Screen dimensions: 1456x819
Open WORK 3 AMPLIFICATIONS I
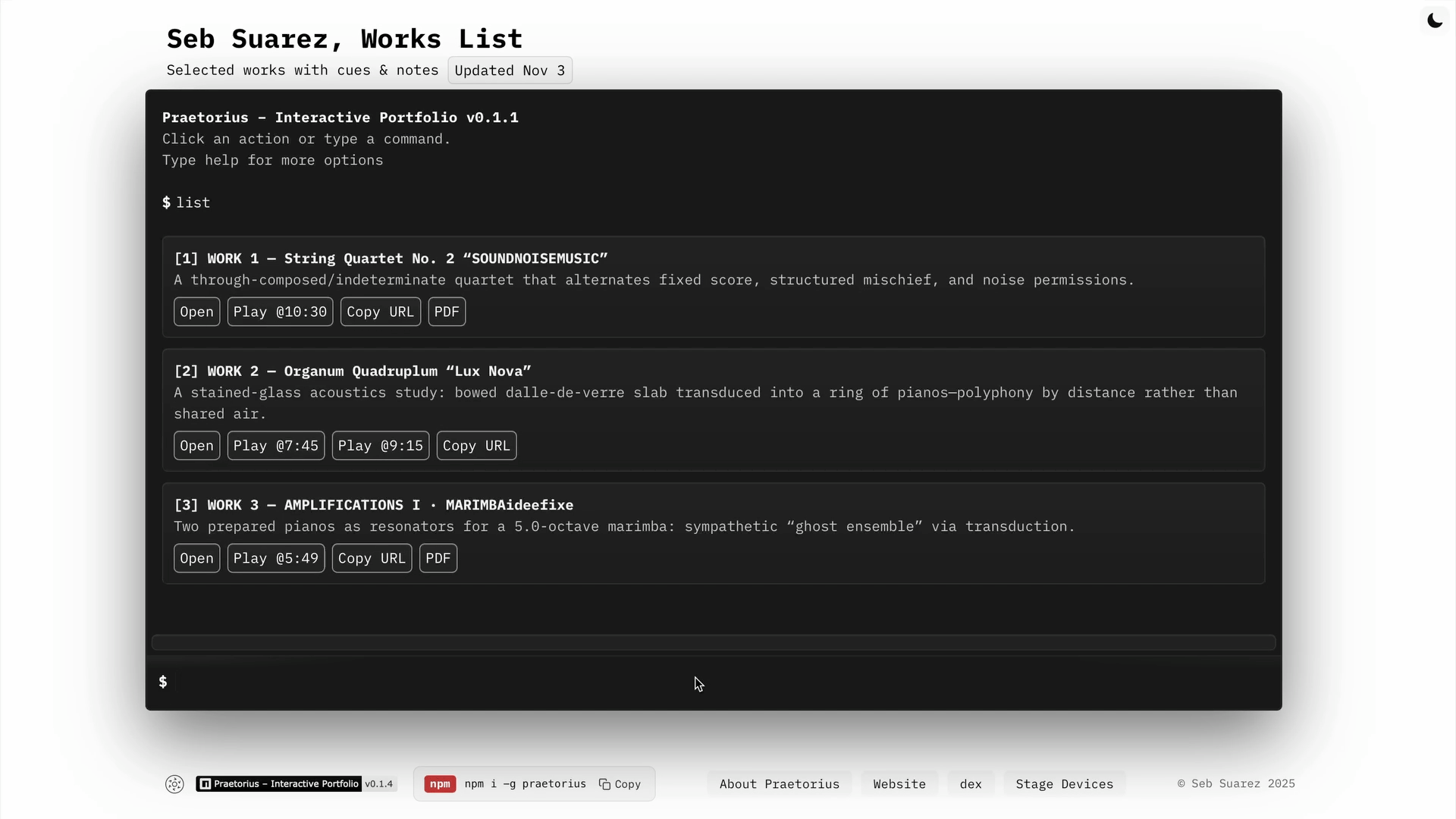coord(196,557)
